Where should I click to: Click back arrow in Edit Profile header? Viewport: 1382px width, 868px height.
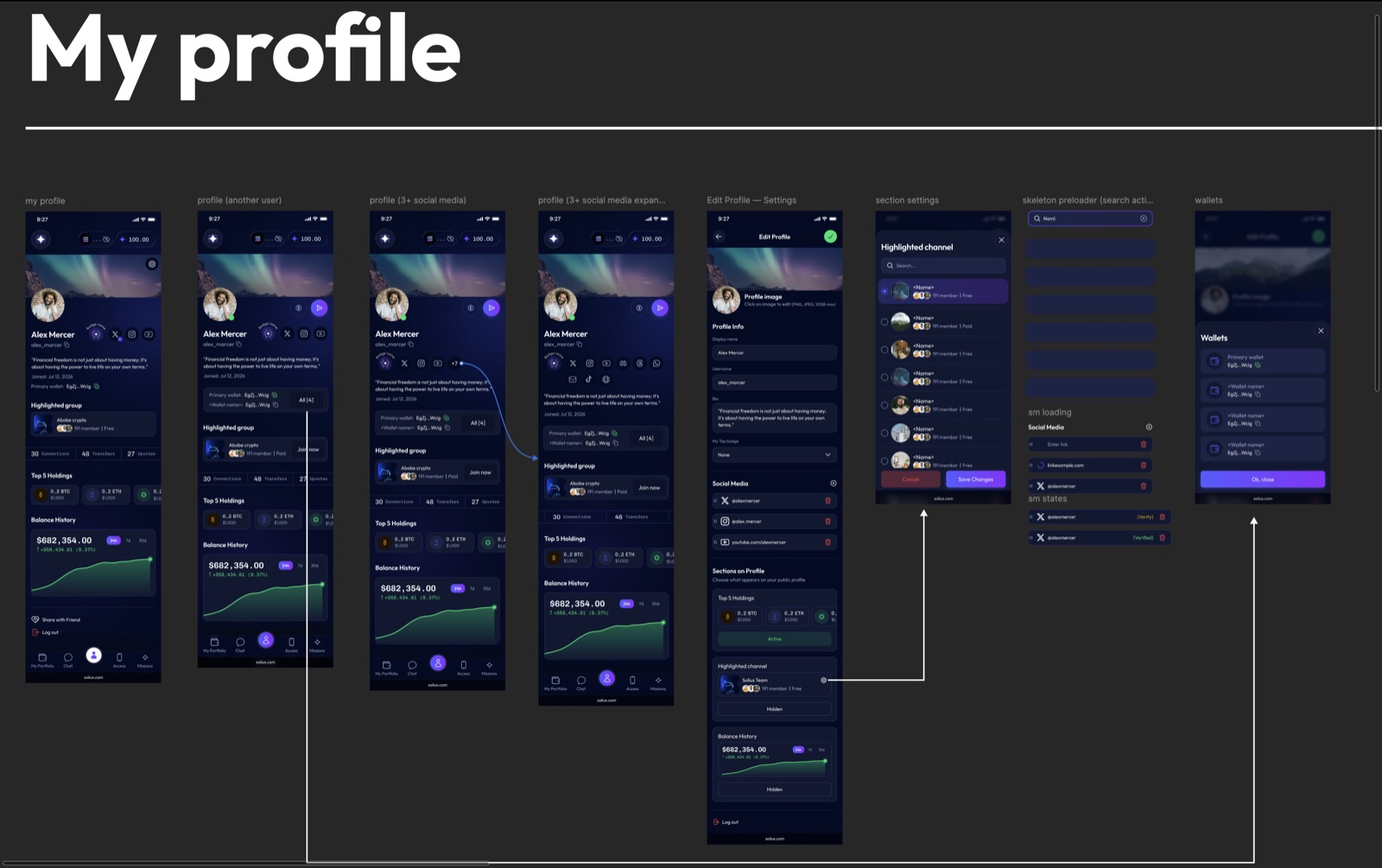pyautogui.click(x=719, y=237)
